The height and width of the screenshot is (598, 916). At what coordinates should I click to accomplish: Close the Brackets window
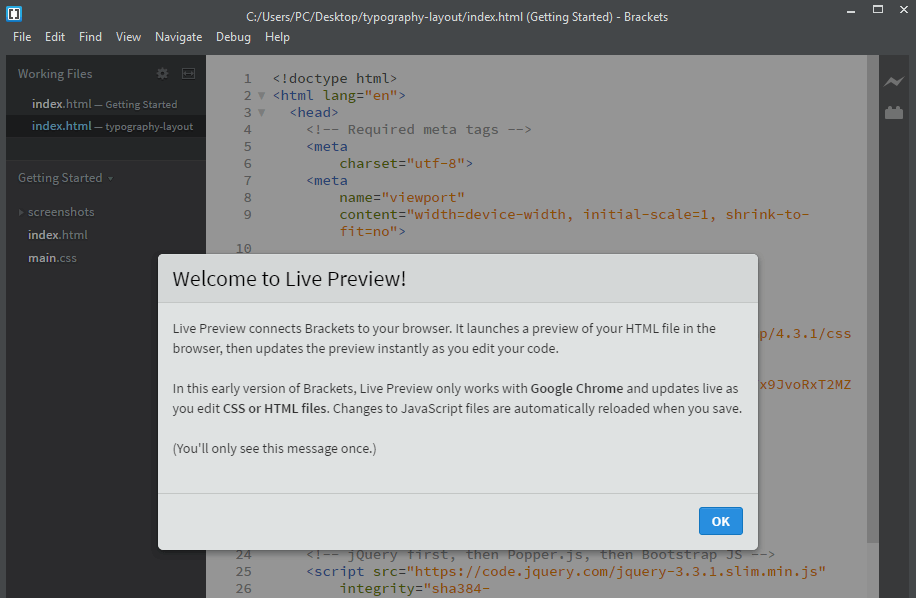click(x=904, y=9)
